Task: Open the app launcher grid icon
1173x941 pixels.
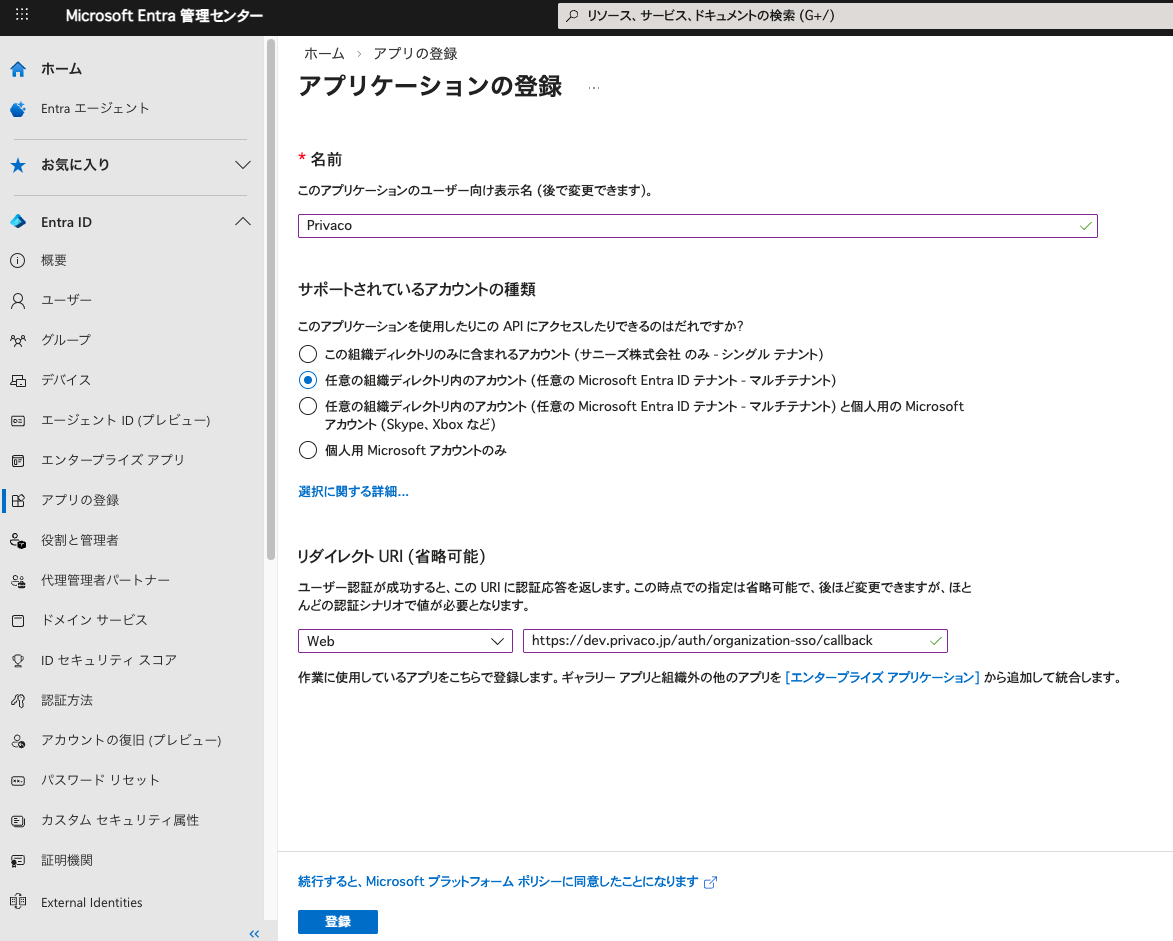Action: (22, 14)
